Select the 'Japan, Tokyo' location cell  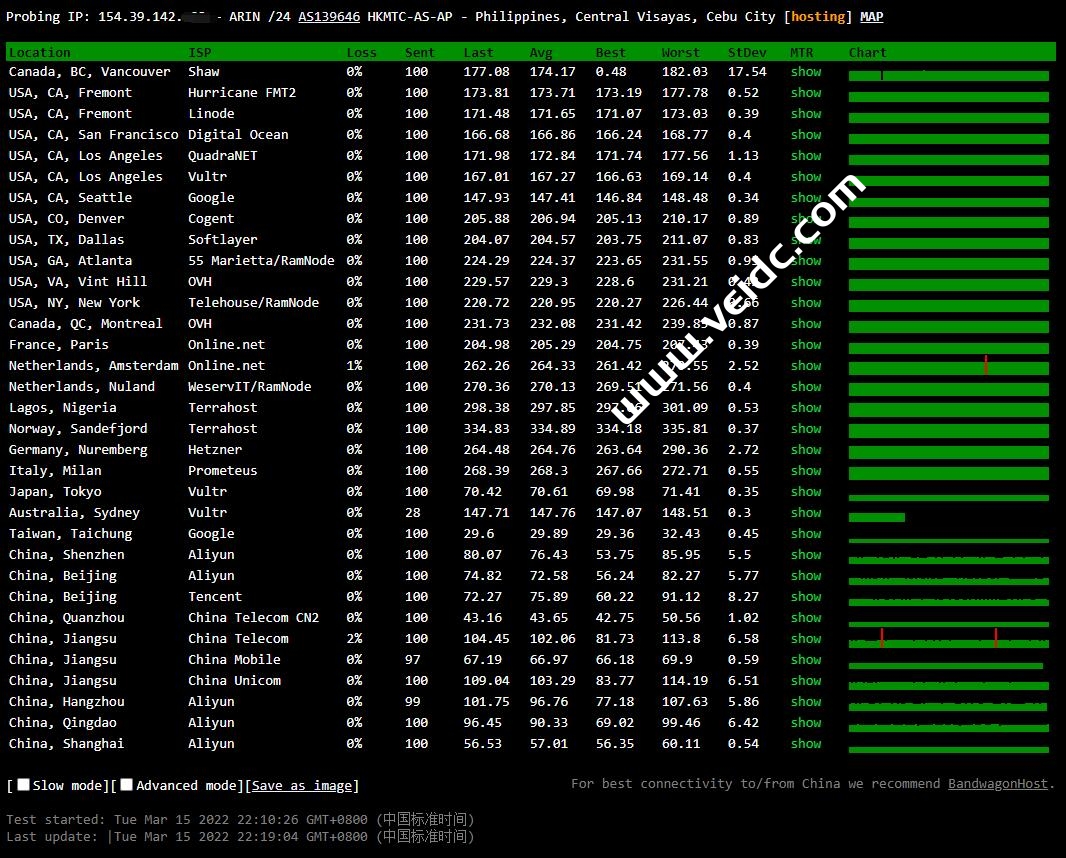pyautogui.click(x=55, y=492)
